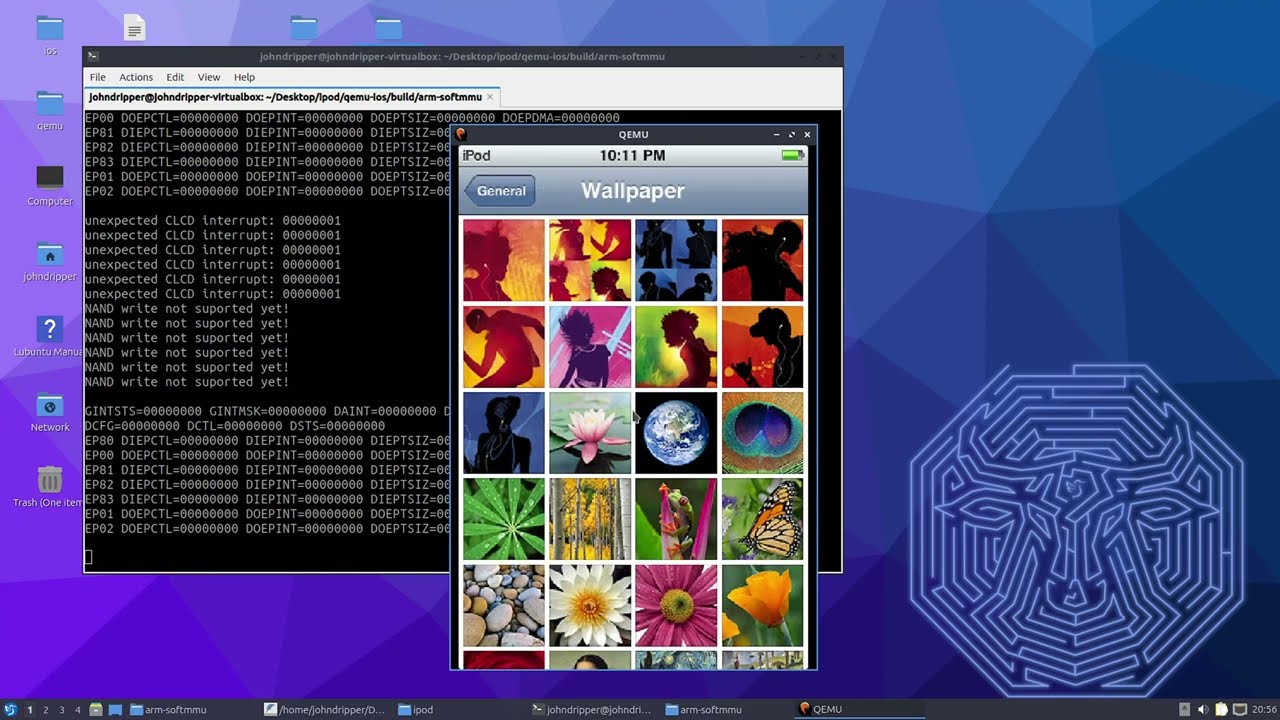
Task: Switch to workspace 1 in pager
Action: click(x=29, y=710)
